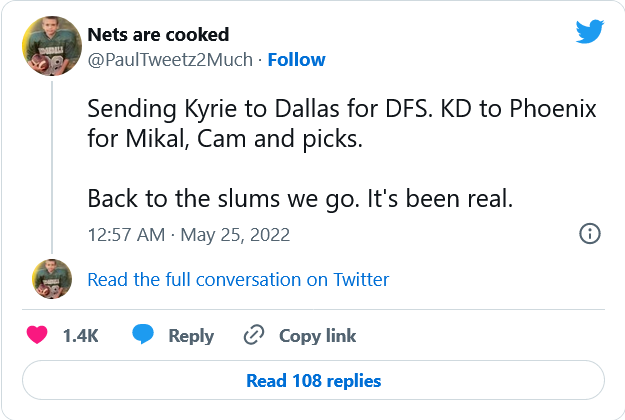
Task: Click the 'Back to the slums' sentence
Action: point(300,197)
